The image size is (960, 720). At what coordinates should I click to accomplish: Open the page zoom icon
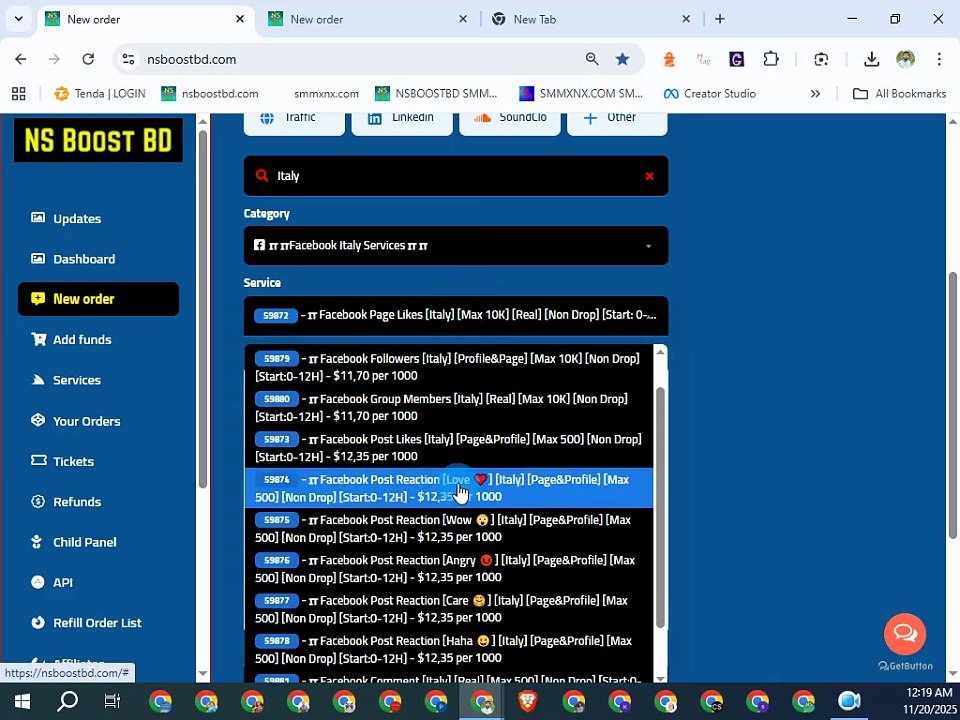tap(592, 59)
